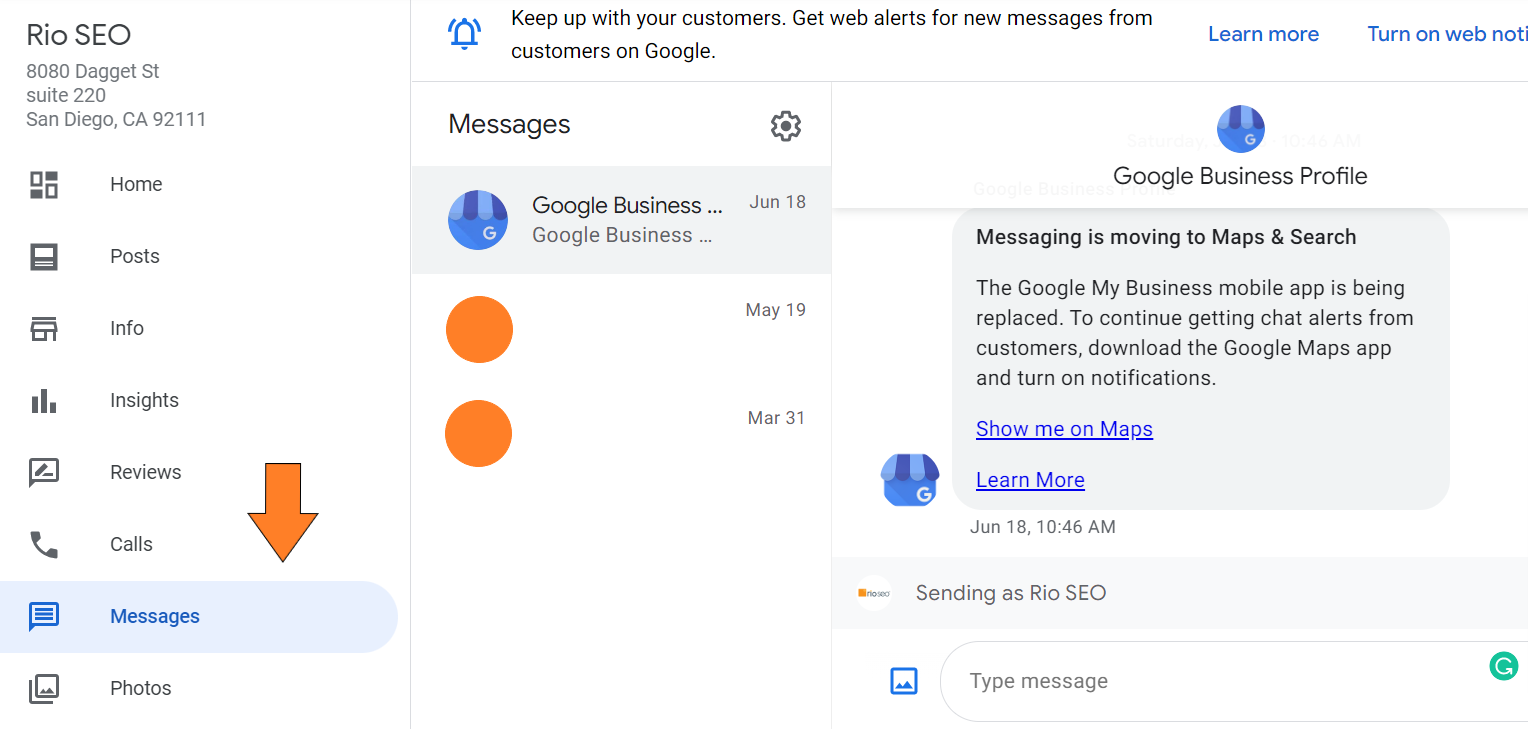Open the Learn More chat link
The width and height of the screenshot is (1528, 729).
[x=1030, y=480]
